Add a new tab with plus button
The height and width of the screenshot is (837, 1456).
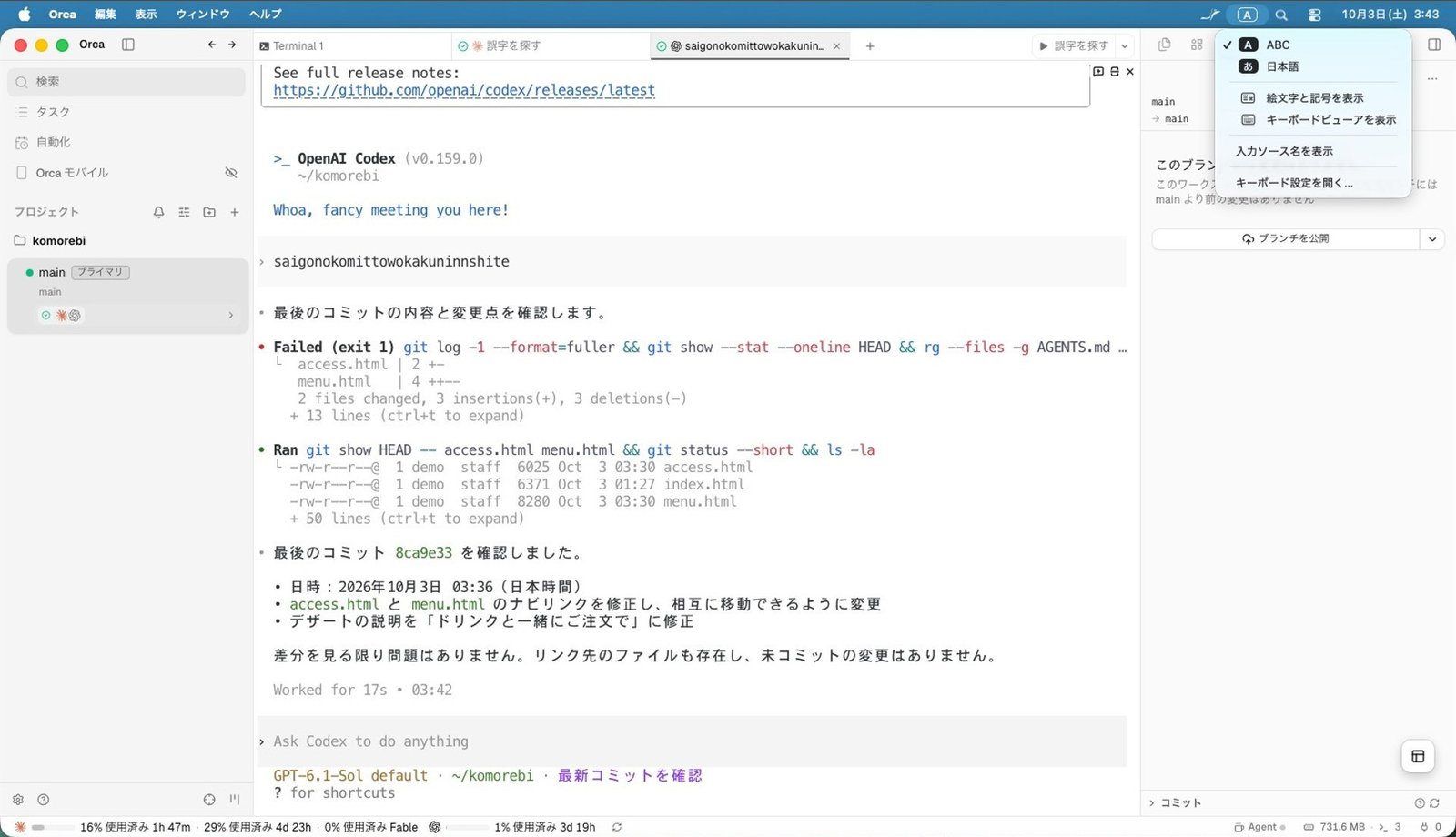pyautogui.click(x=870, y=46)
